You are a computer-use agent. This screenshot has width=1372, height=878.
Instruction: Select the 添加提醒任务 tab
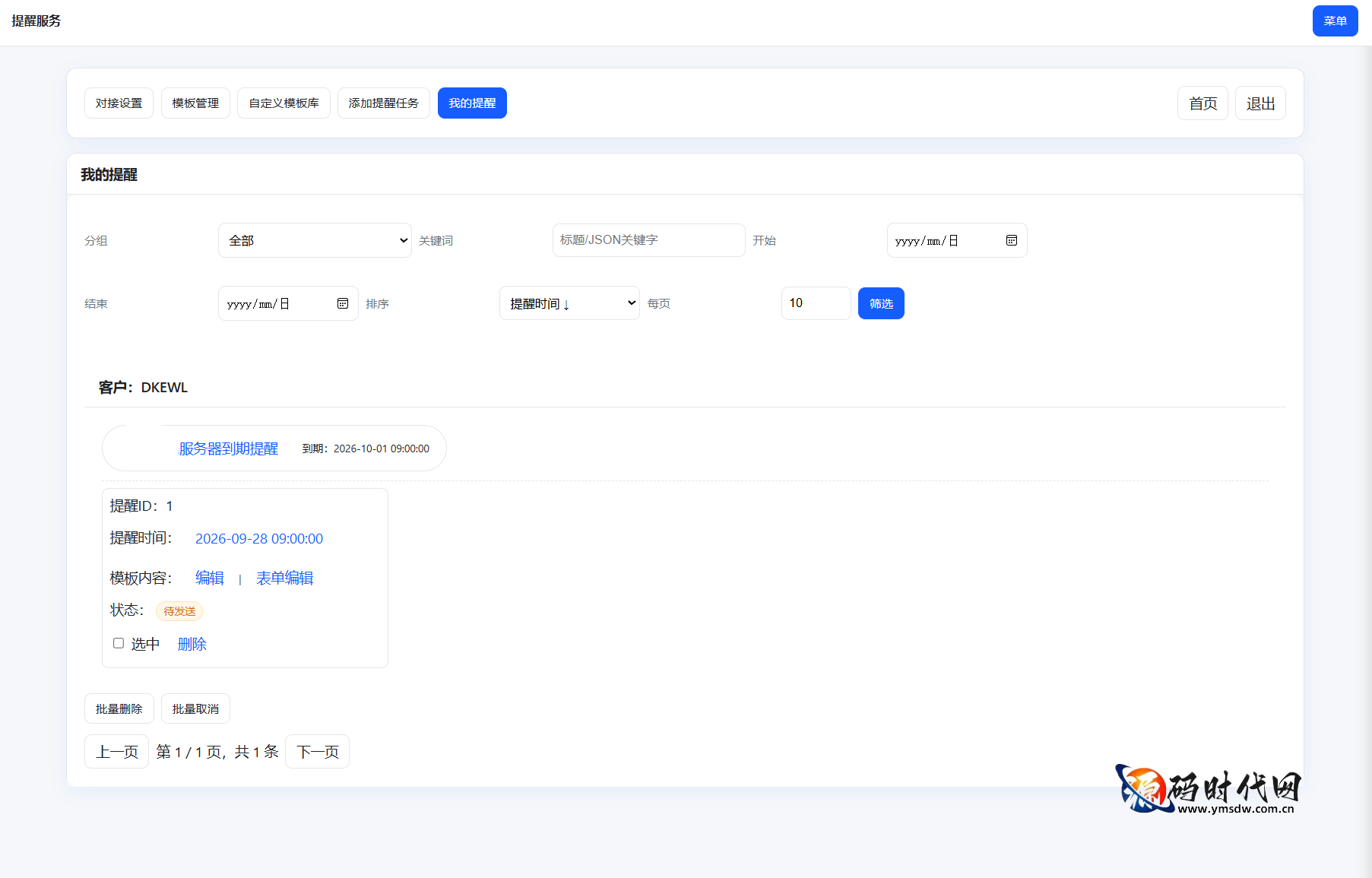[x=383, y=103]
